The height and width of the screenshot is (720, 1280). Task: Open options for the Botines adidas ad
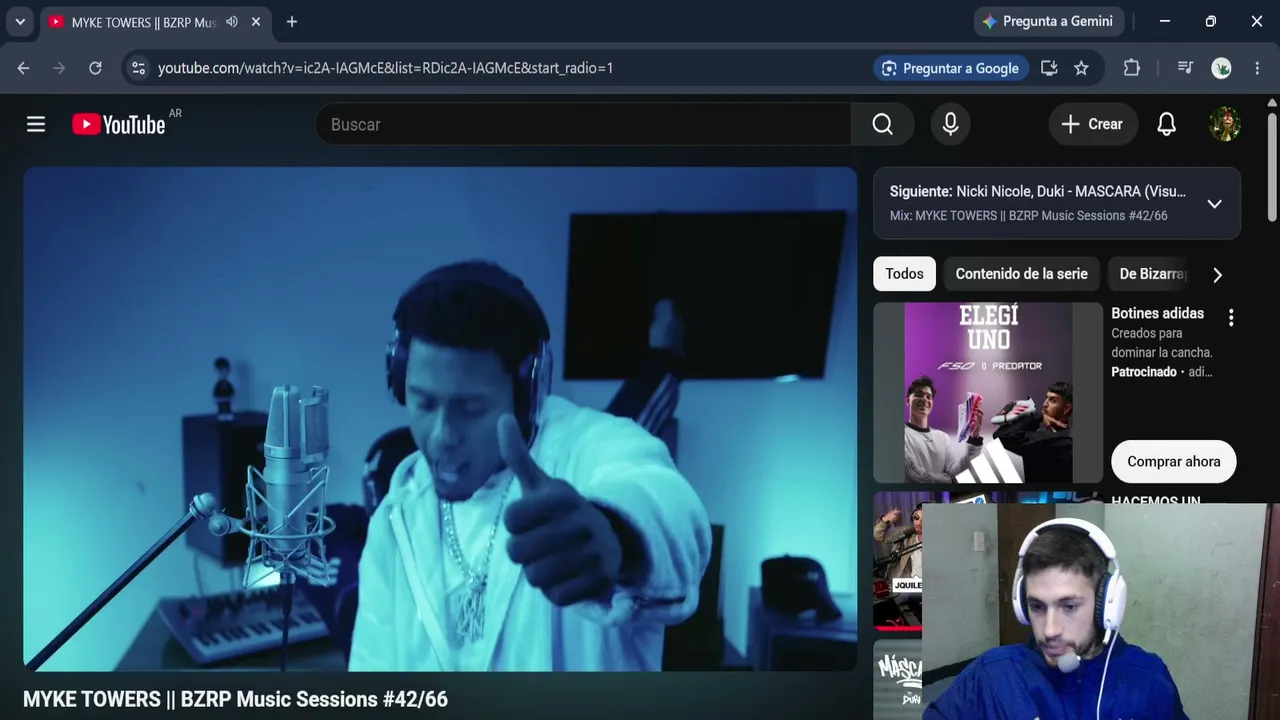(x=1231, y=317)
